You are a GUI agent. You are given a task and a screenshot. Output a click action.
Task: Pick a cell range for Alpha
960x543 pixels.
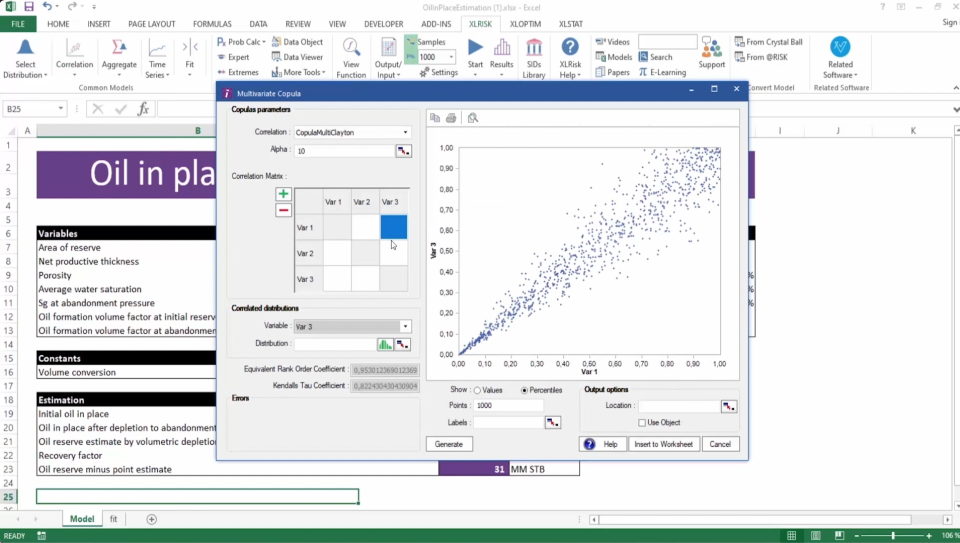(x=403, y=151)
